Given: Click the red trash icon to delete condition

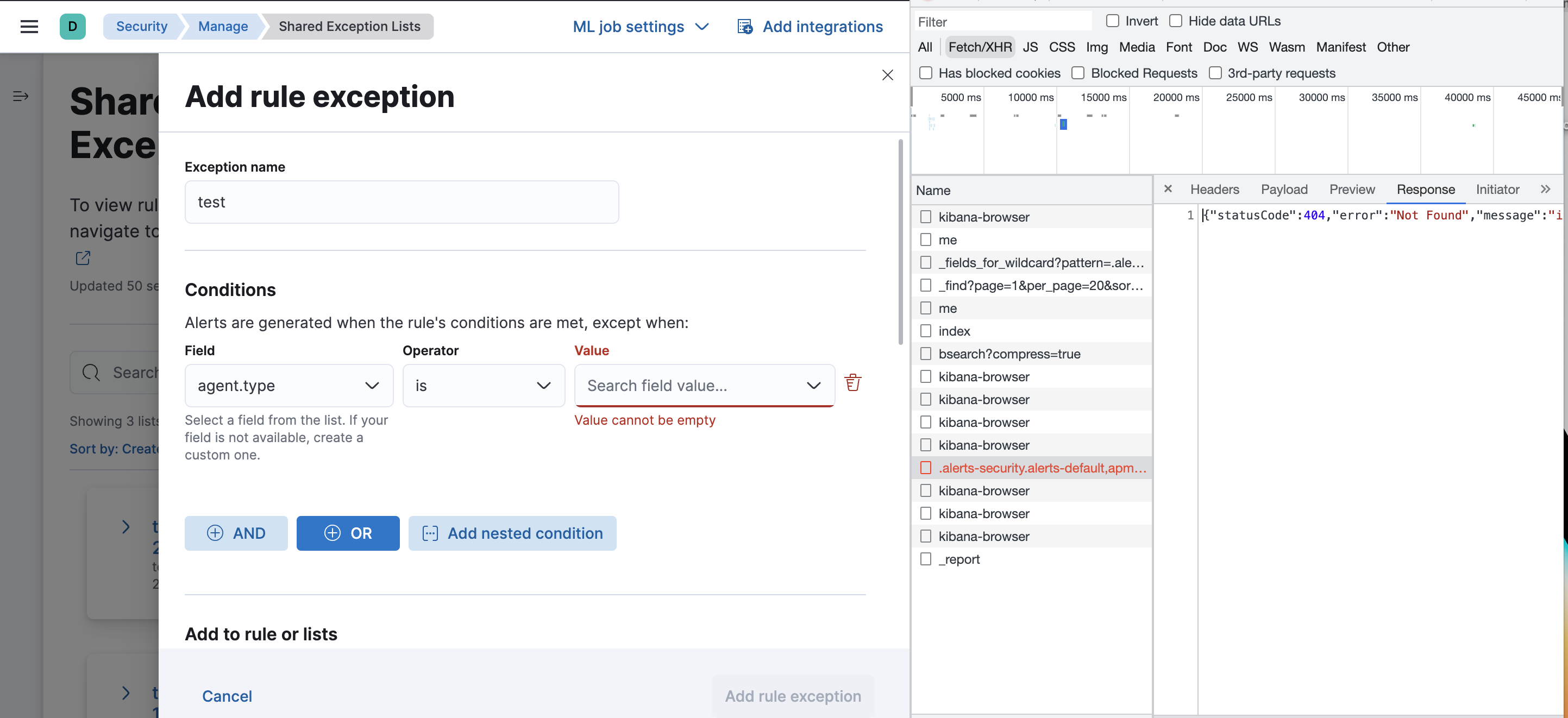Looking at the screenshot, I should coord(852,383).
